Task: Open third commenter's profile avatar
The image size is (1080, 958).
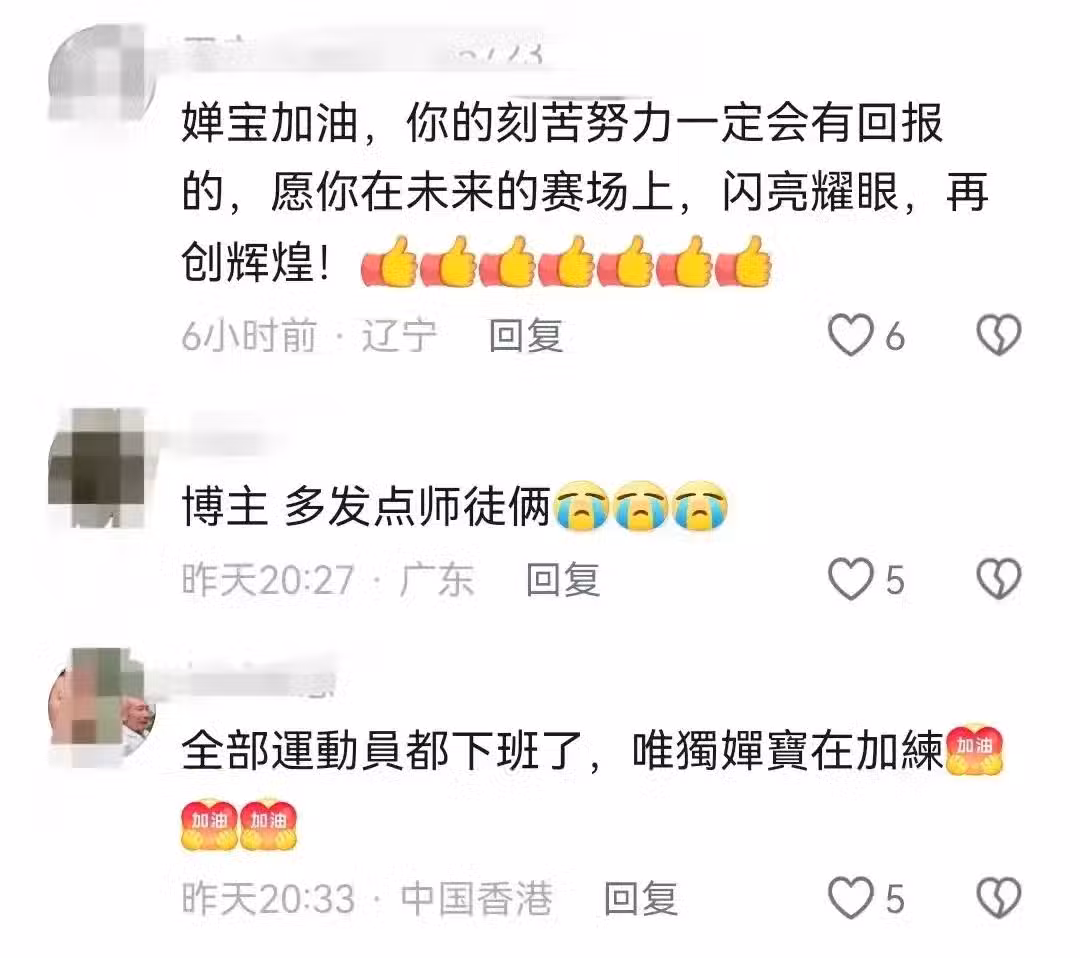Action: pos(102,707)
